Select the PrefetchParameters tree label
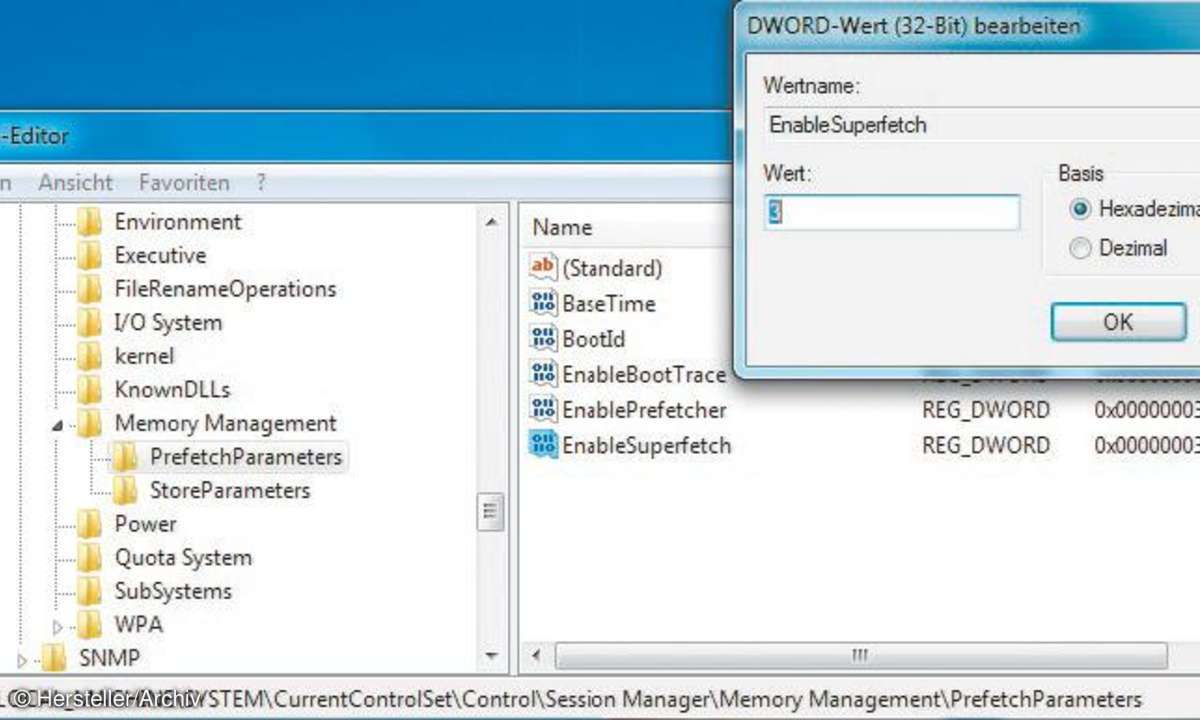The image size is (1200, 720). (246, 457)
